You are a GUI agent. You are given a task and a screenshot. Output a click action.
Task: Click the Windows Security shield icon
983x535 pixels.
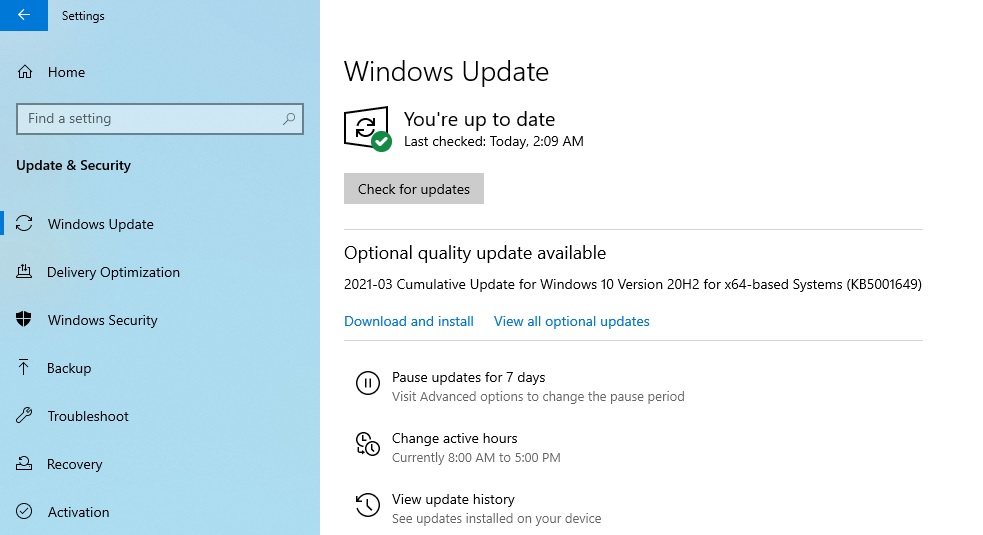tap(24, 319)
